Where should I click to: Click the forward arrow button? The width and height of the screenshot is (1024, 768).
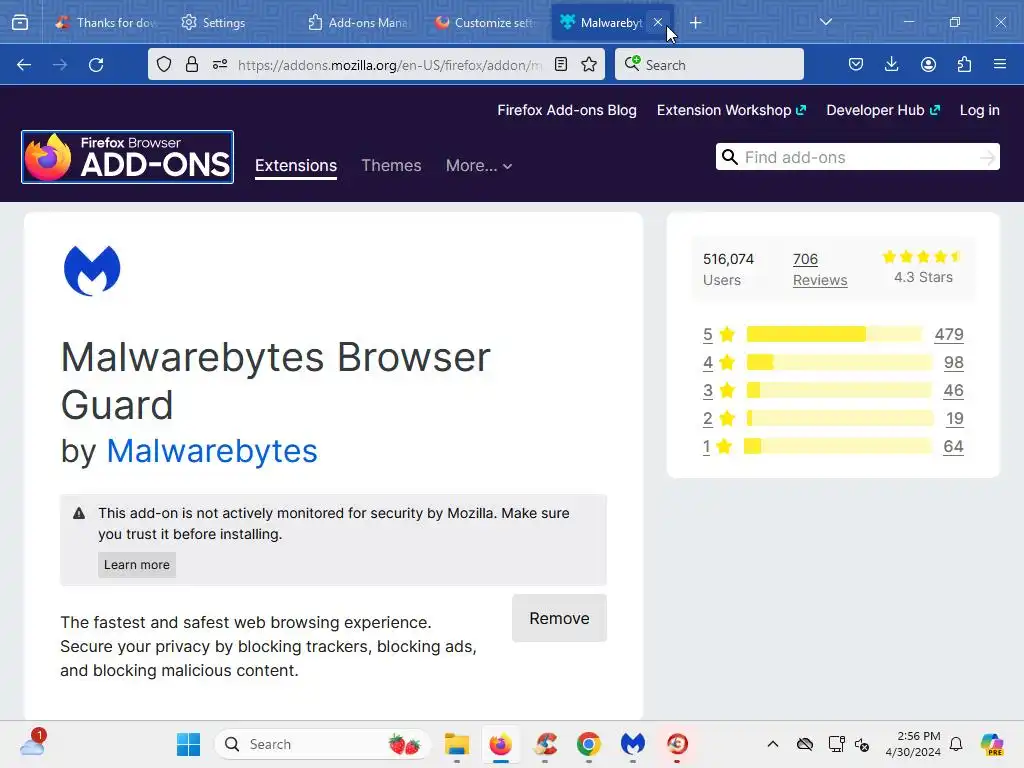[60, 65]
